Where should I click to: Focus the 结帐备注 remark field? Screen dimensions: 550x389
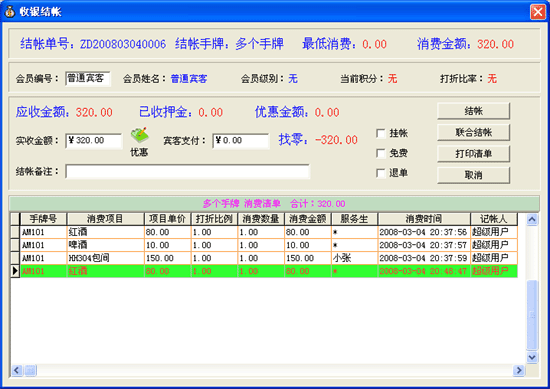click(187, 172)
